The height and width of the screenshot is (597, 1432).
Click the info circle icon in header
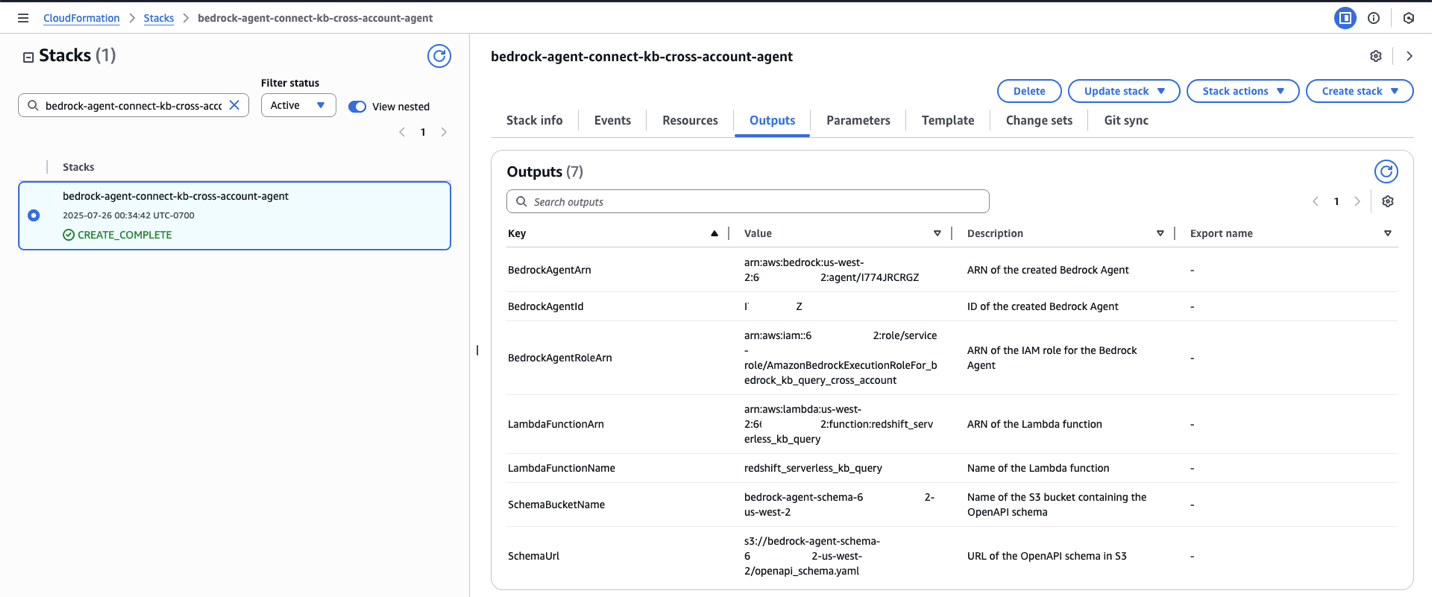(x=1374, y=18)
